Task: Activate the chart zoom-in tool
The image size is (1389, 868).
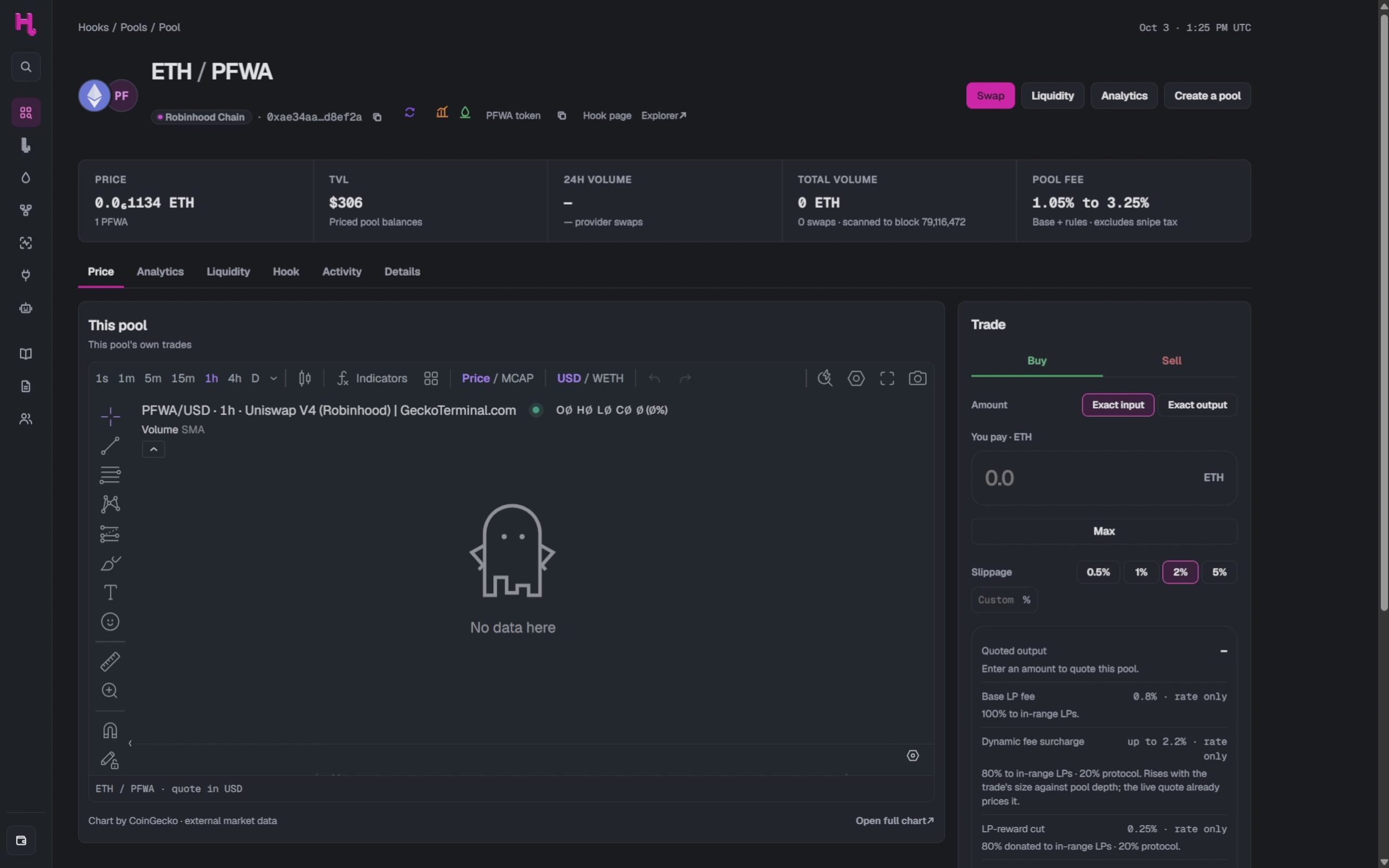Action: click(x=110, y=691)
